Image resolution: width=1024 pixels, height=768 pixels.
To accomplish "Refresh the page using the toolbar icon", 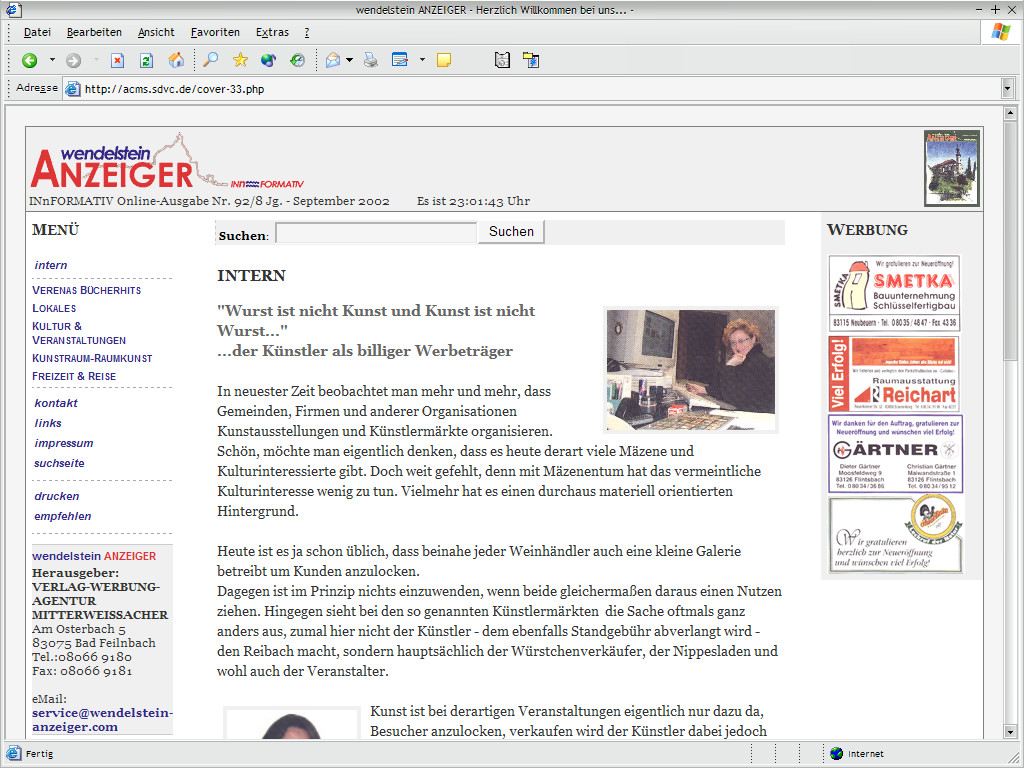I will coord(146,60).
